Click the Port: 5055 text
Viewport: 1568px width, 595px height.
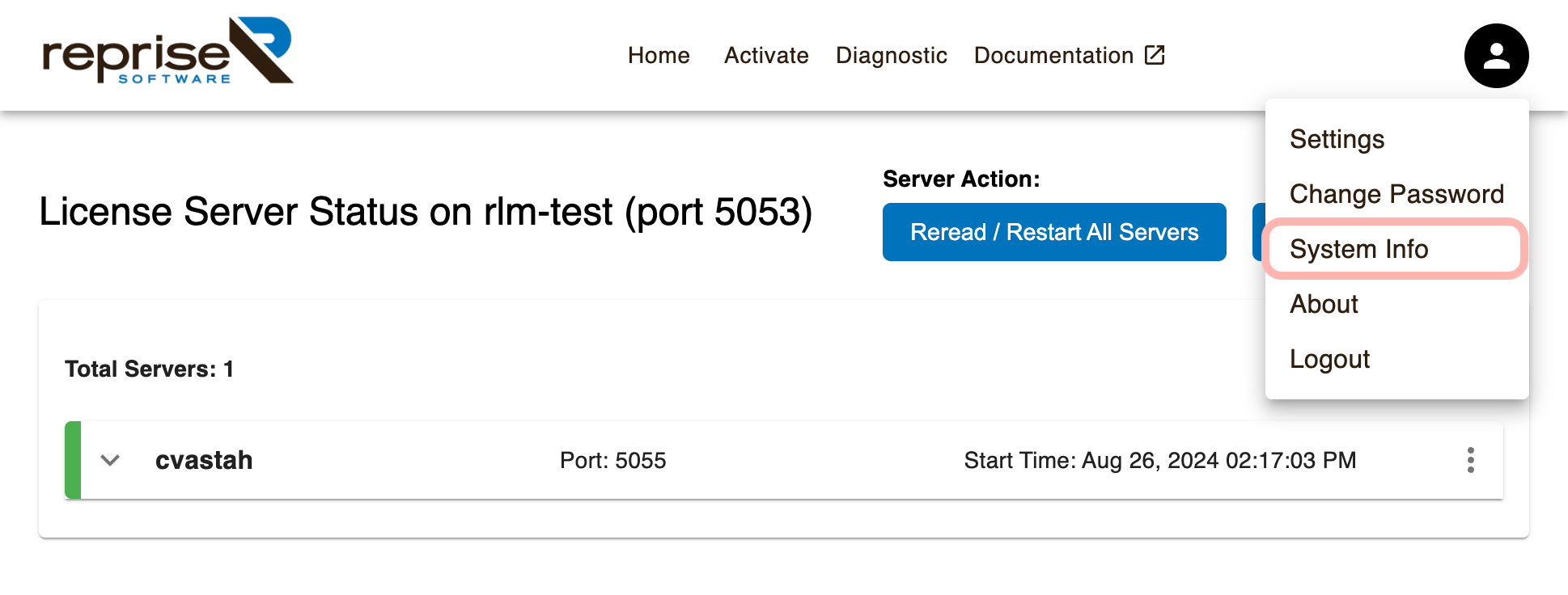click(x=613, y=460)
